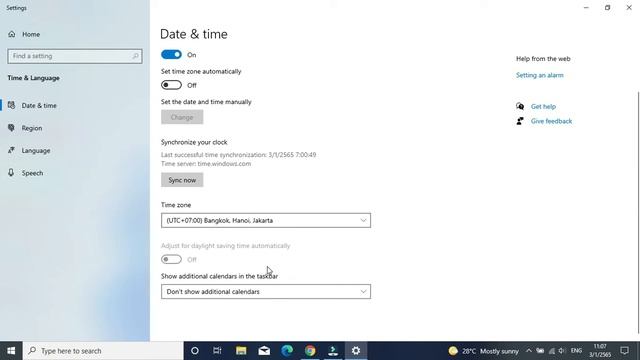Click the Get help chat icon
The height and width of the screenshot is (360, 640).
pos(520,106)
